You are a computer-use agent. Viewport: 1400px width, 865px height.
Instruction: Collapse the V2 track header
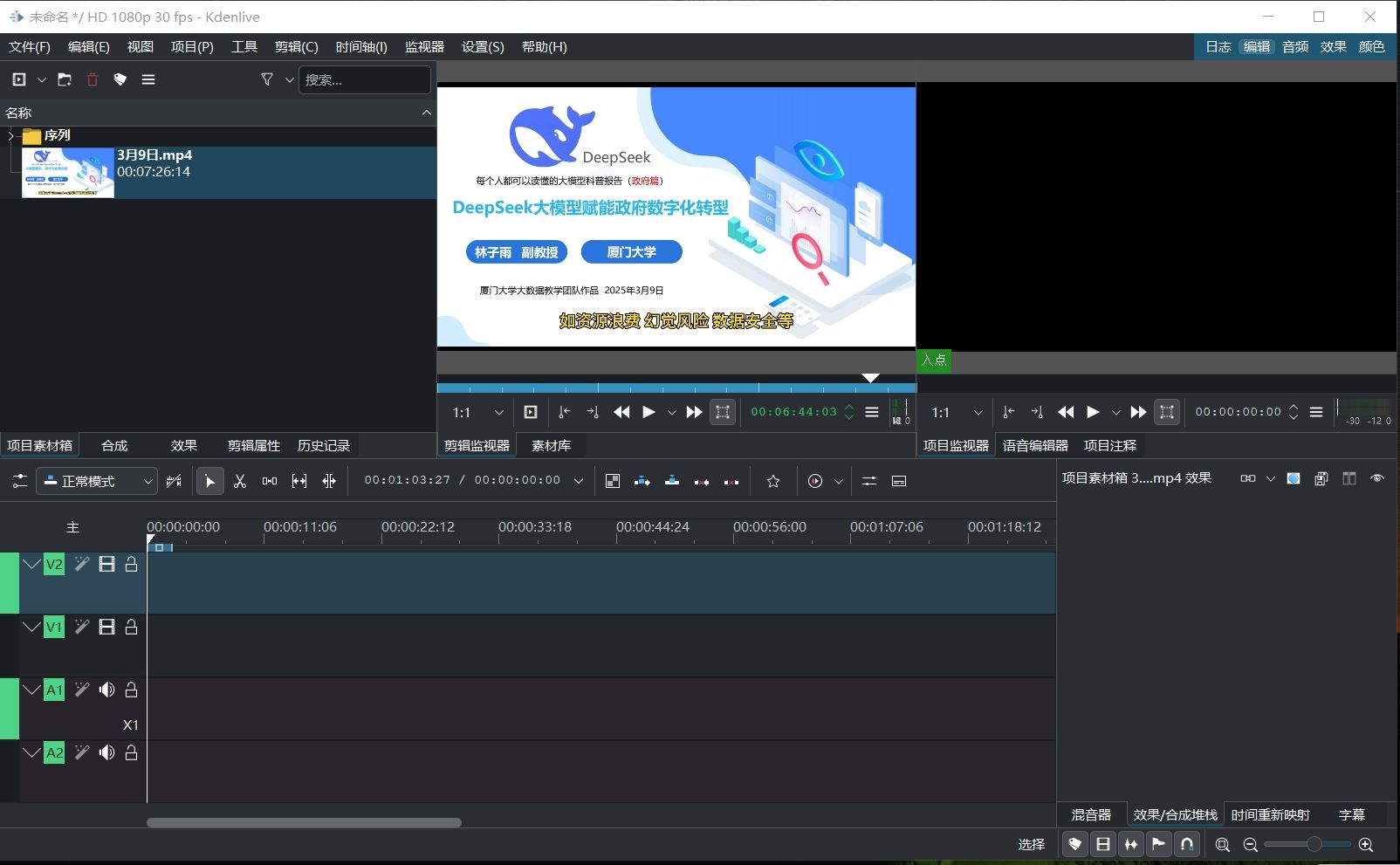pos(31,565)
